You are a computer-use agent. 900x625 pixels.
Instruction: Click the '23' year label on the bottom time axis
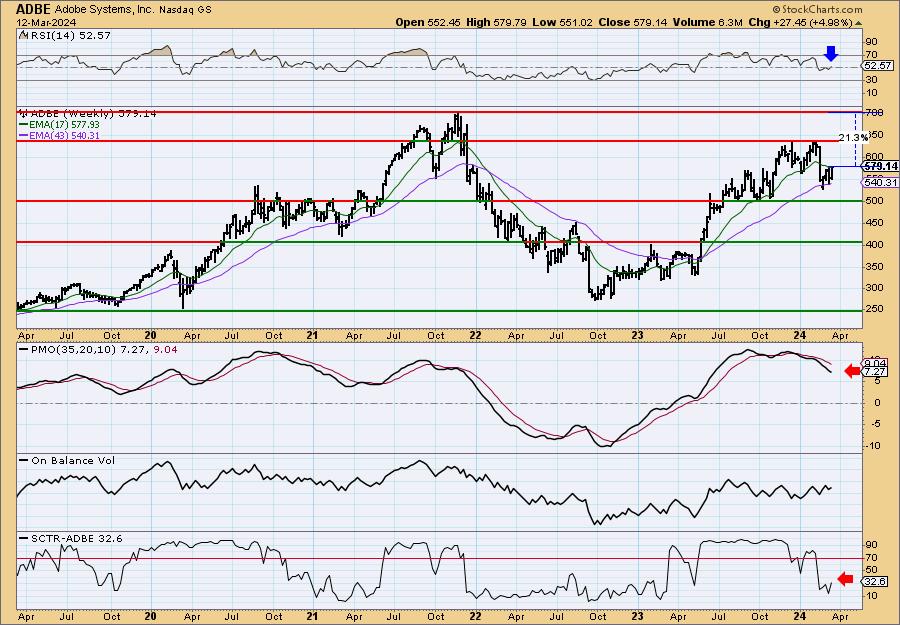(637, 616)
